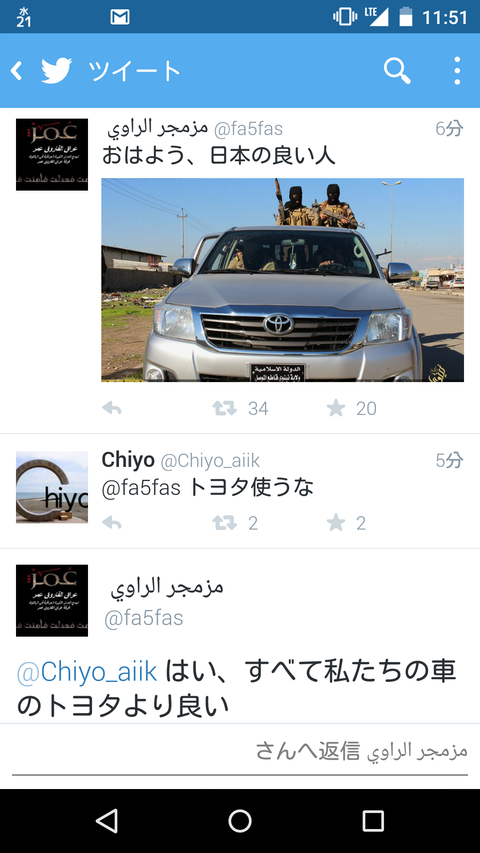The image size is (480, 853).
Task: Tap the @Chiyo_aiik mention link
Action: point(87,672)
